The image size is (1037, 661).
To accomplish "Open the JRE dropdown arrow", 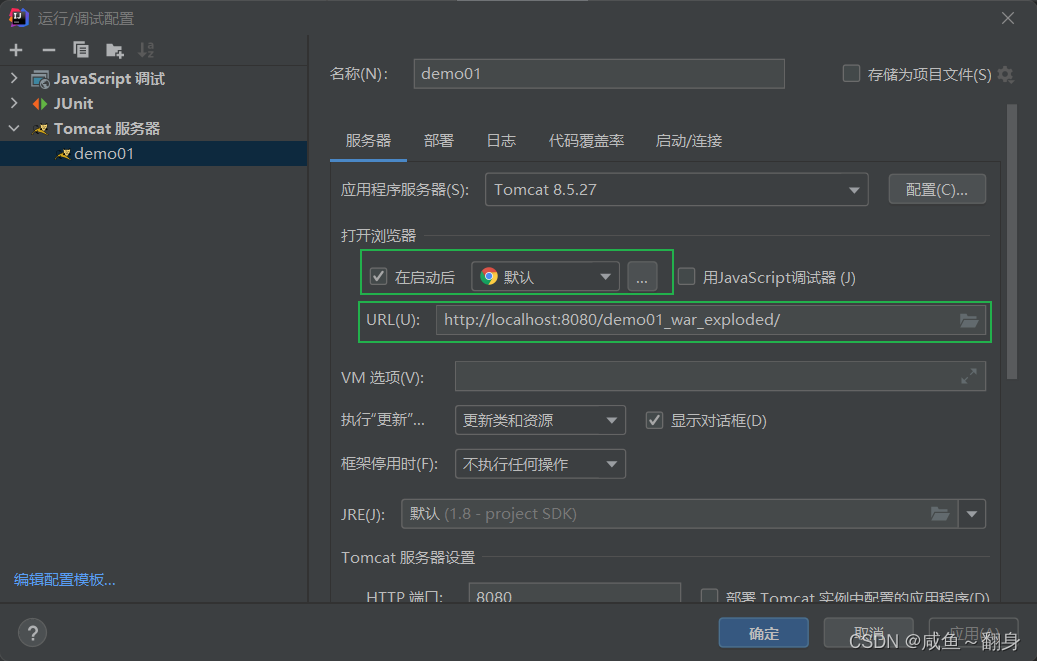I will point(972,514).
